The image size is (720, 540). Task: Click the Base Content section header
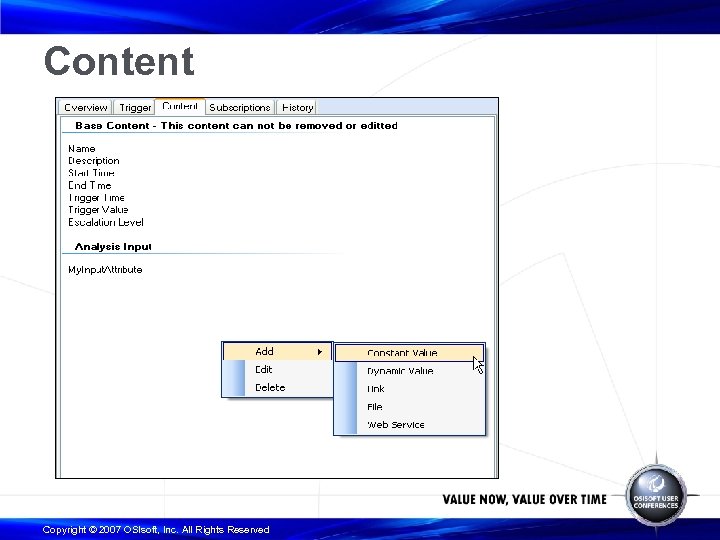click(236, 126)
